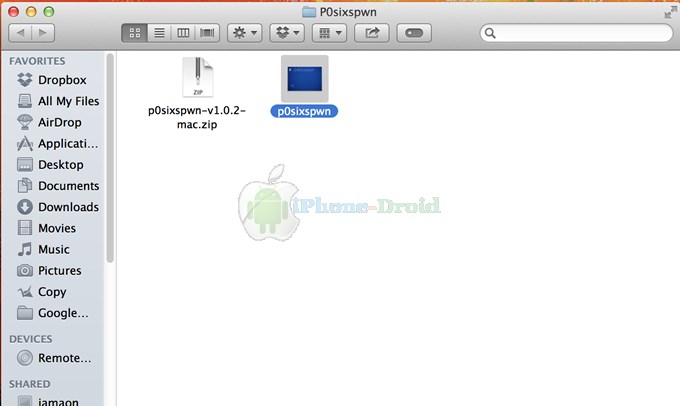Viewport: 680px width, 406px height.
Task: Open AirDrop from the sidebar
Action: (60, 122)
